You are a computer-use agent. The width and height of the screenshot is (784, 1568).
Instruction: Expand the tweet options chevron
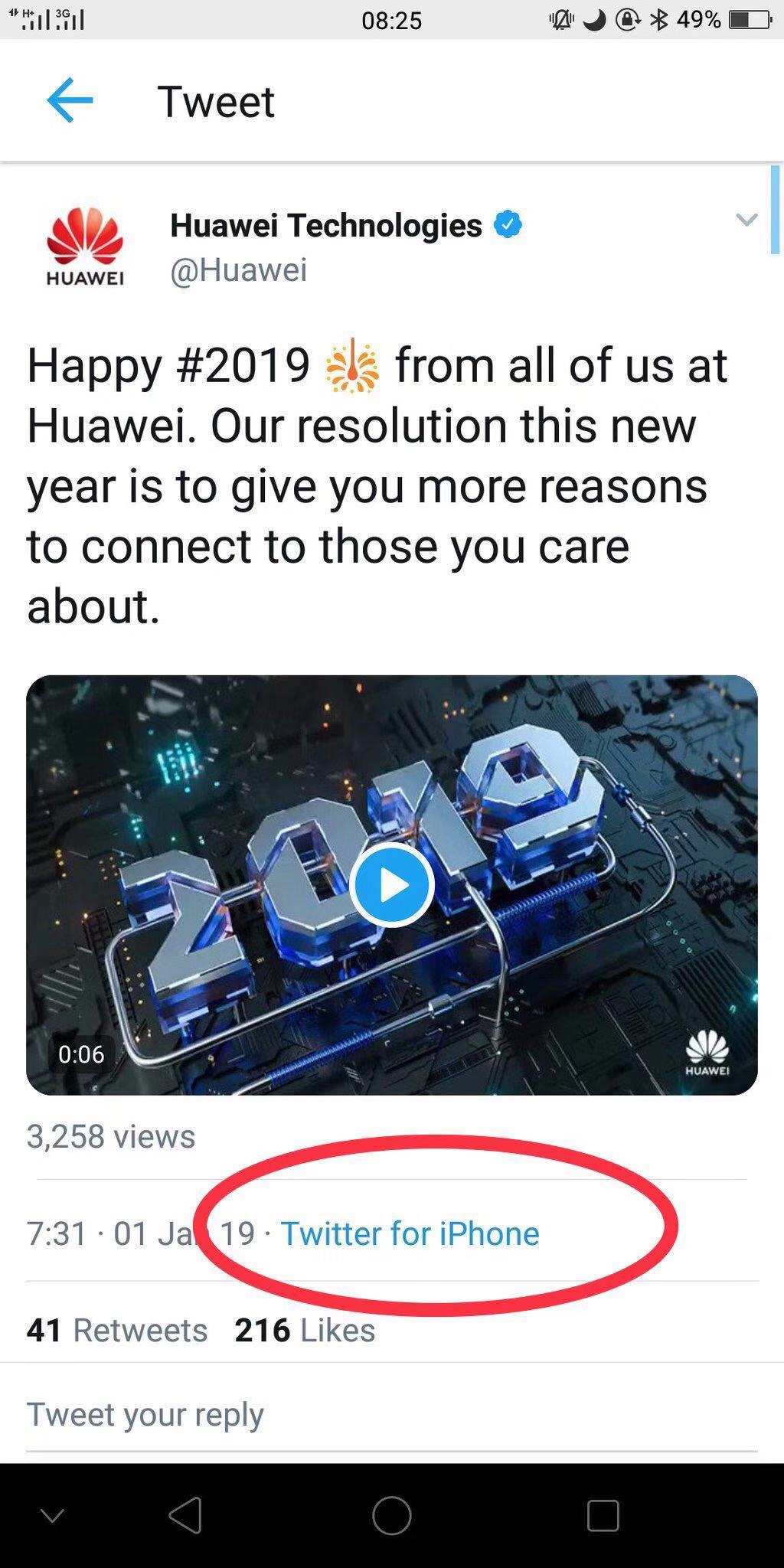[x=746, y=220]
